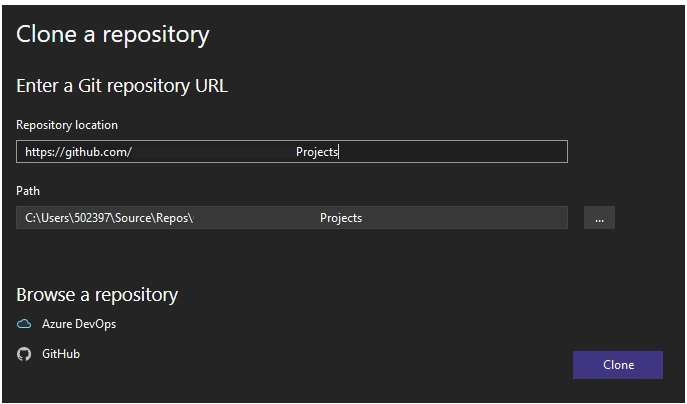This screenshot has width=687, height=404.
Task: Click the word Projects in Path field
Action: [341, 218]
